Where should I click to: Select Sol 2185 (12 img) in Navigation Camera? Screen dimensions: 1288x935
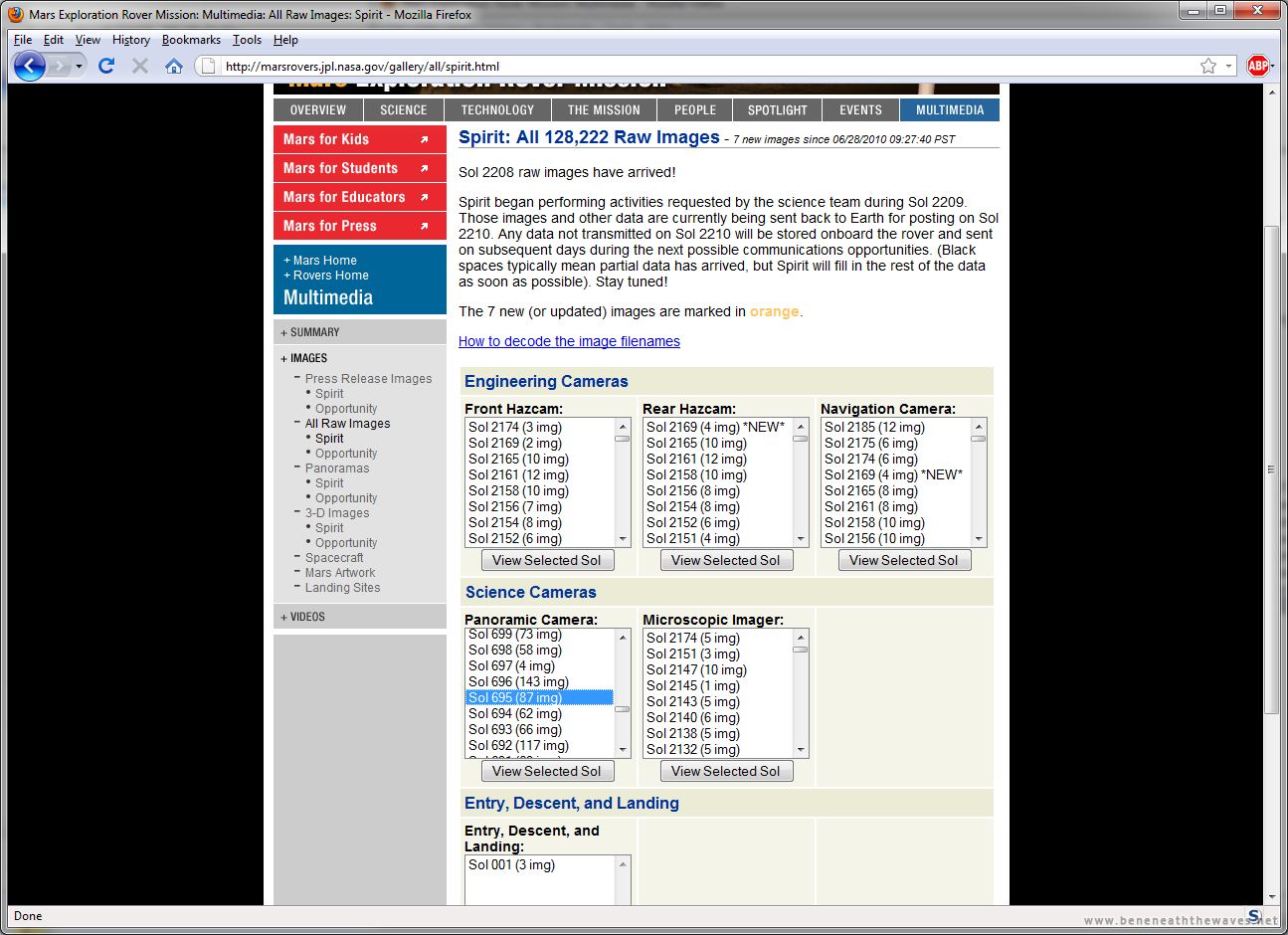pos(896,427)
